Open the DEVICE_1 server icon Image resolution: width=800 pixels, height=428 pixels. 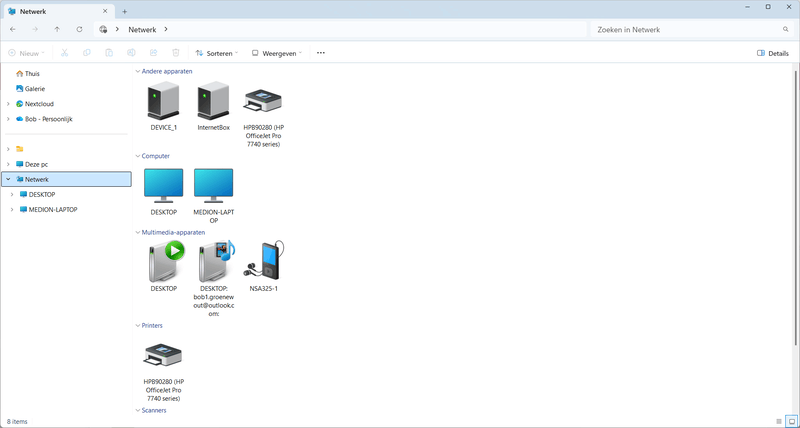click(x=163, y=101)
